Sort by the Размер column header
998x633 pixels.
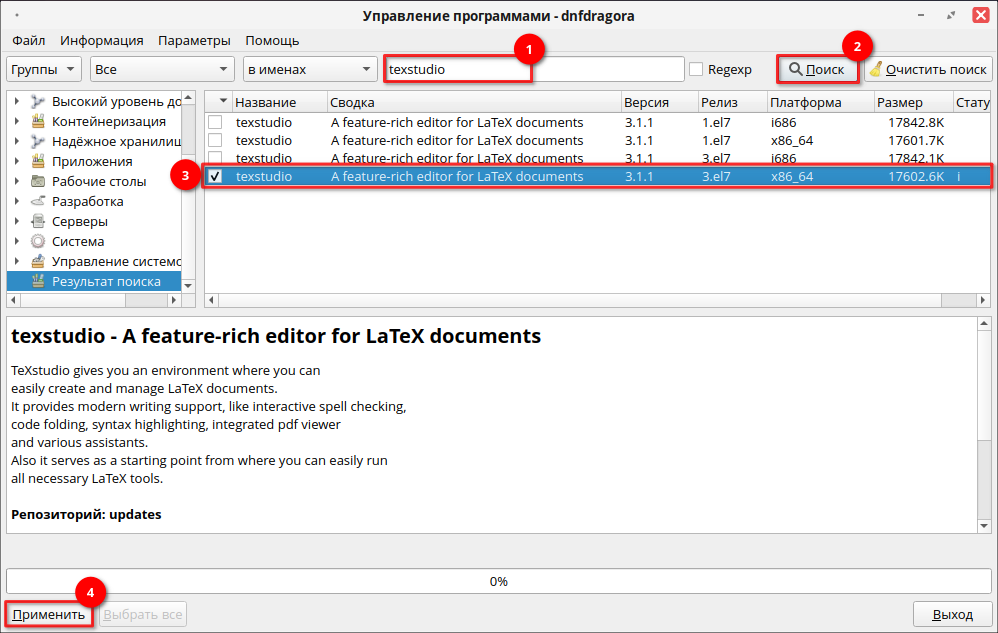pos(913,102)
